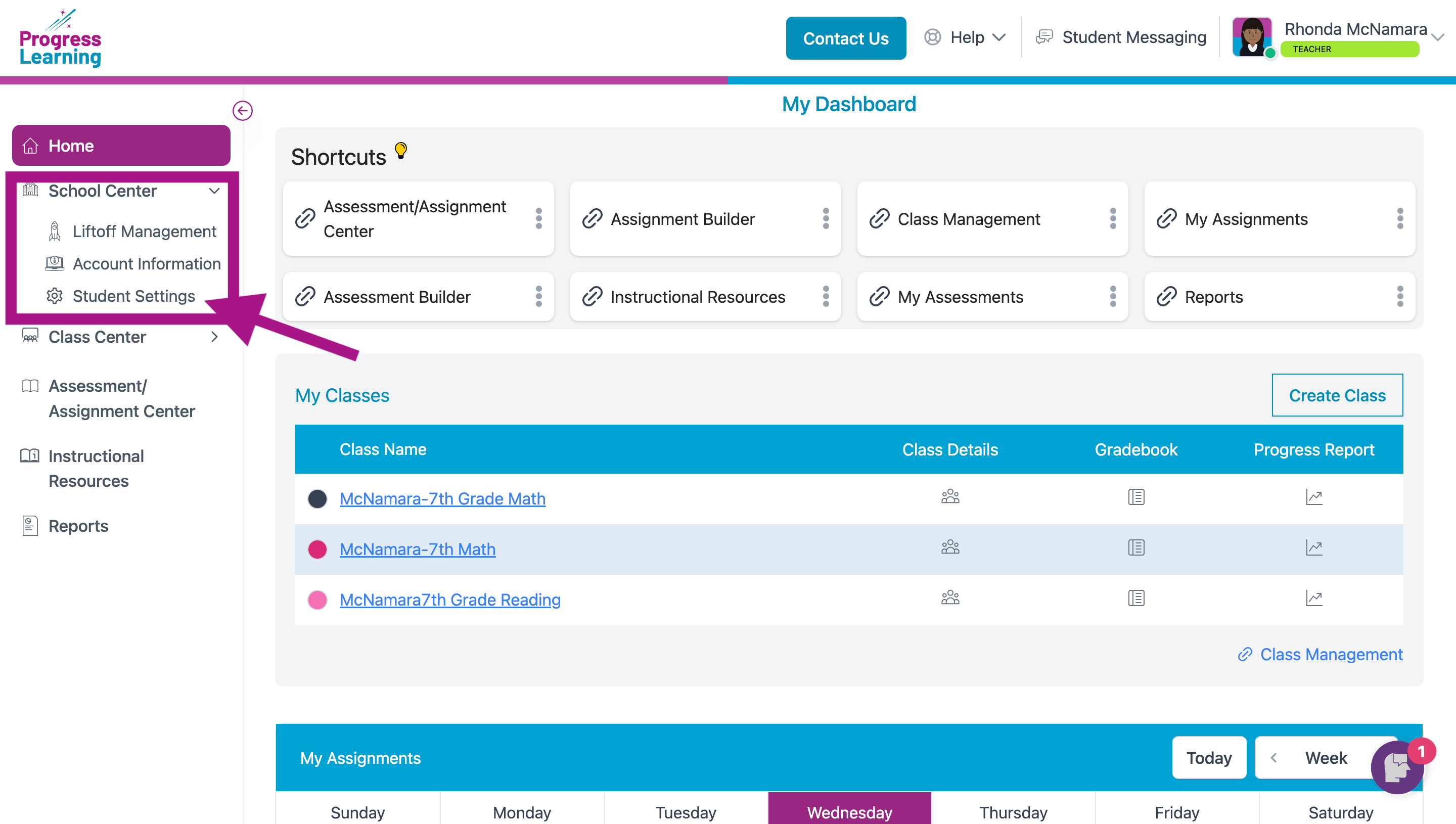Click the Week view selector
The image size is (1456, 824).
tap(1326, 758)
